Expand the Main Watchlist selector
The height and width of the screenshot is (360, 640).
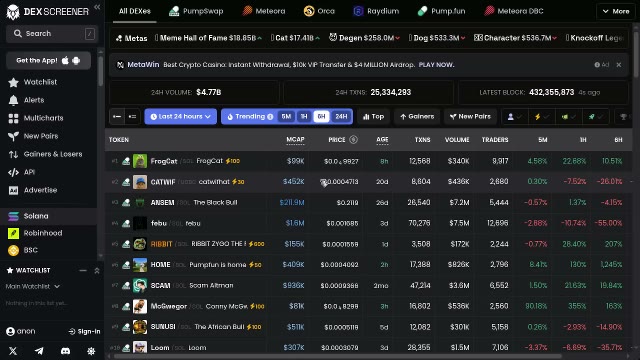coord(33,287)
